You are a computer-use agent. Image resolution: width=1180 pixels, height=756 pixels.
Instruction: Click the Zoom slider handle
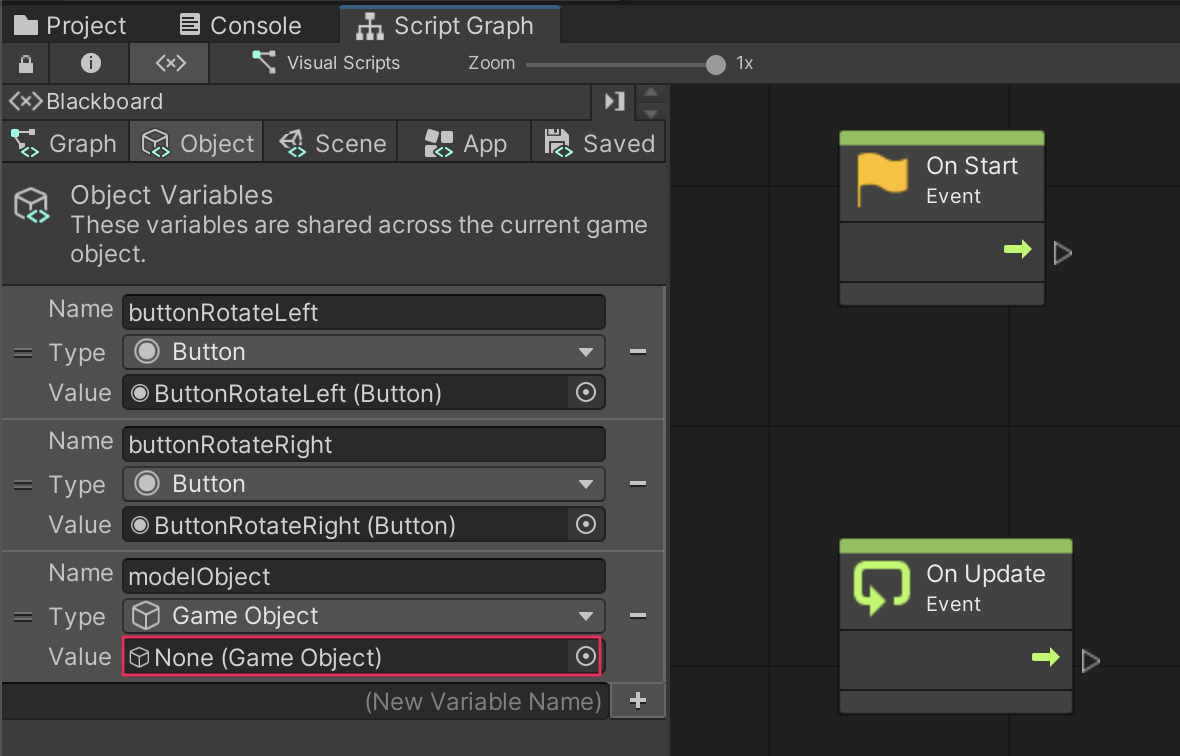[x=715, y=65]
